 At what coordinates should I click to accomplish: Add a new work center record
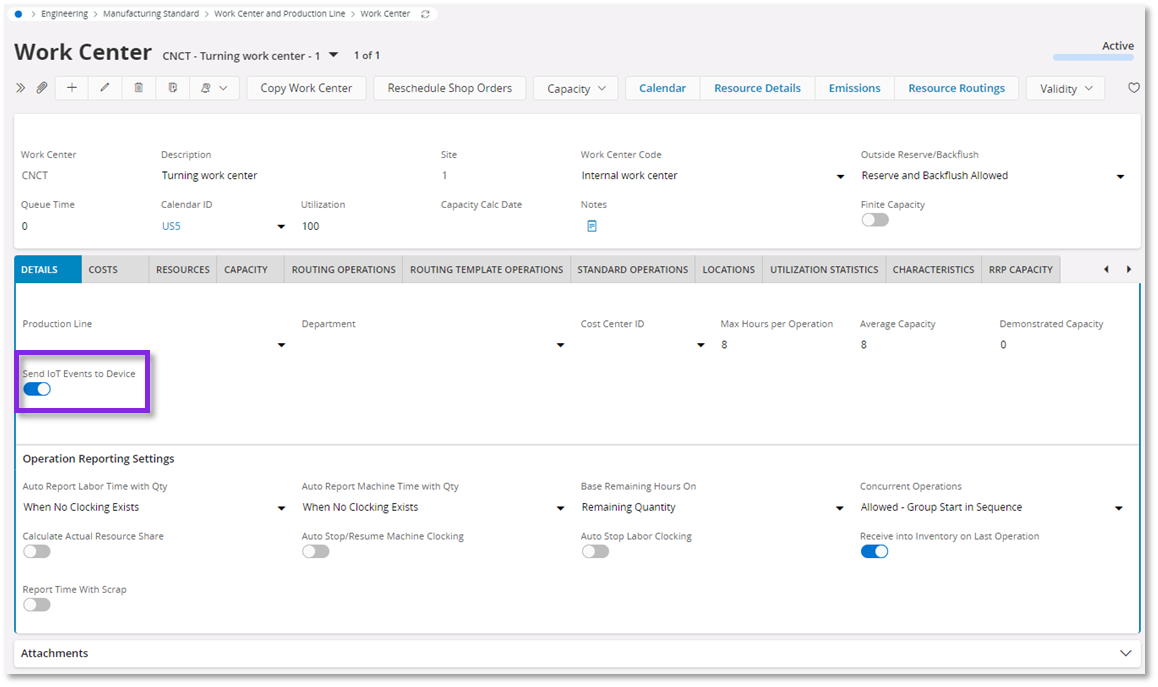(72, 88)
